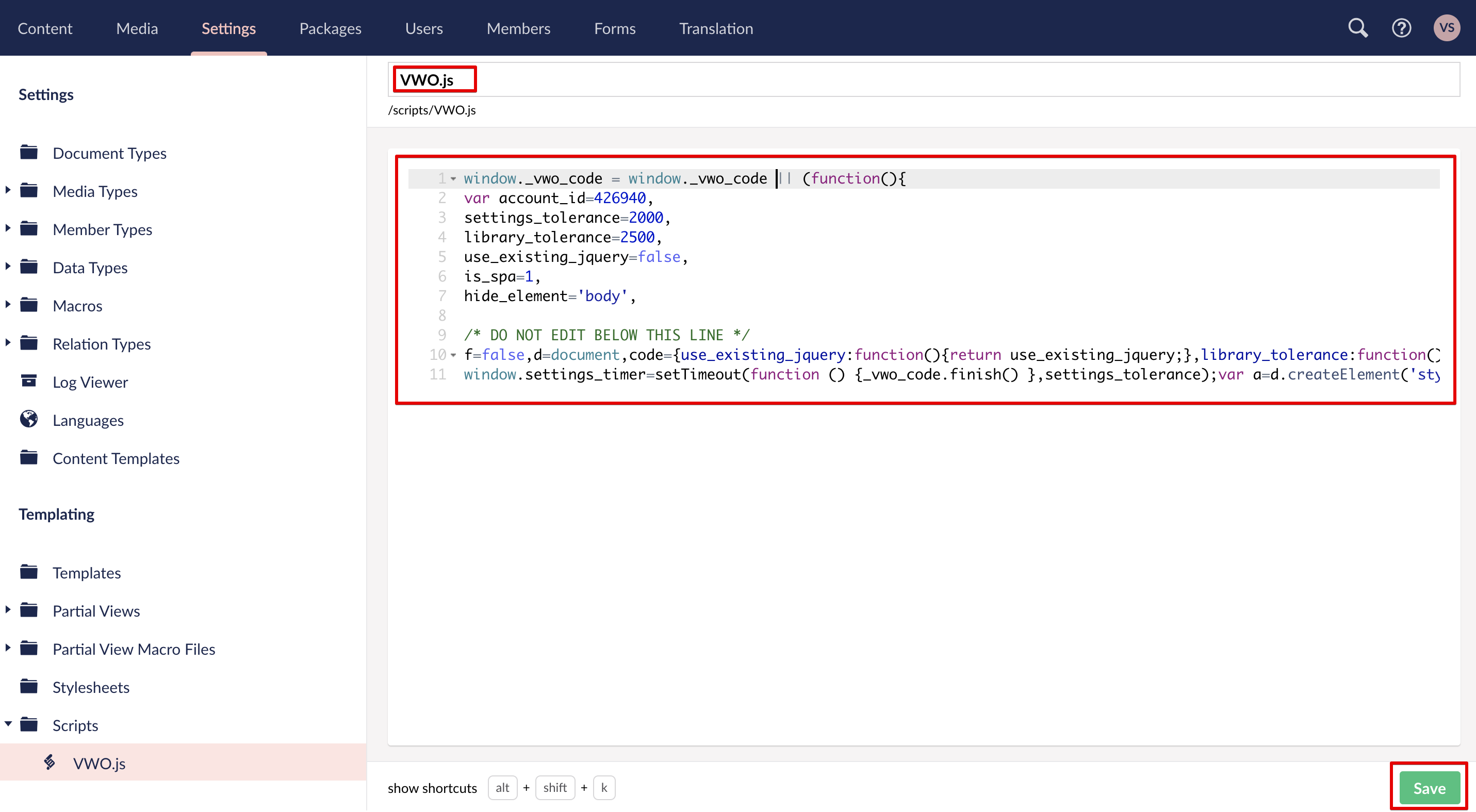Click the VWO.js script file icon
The height and width of the screenshot is (812, 1476).
click(x=50, y=763)
